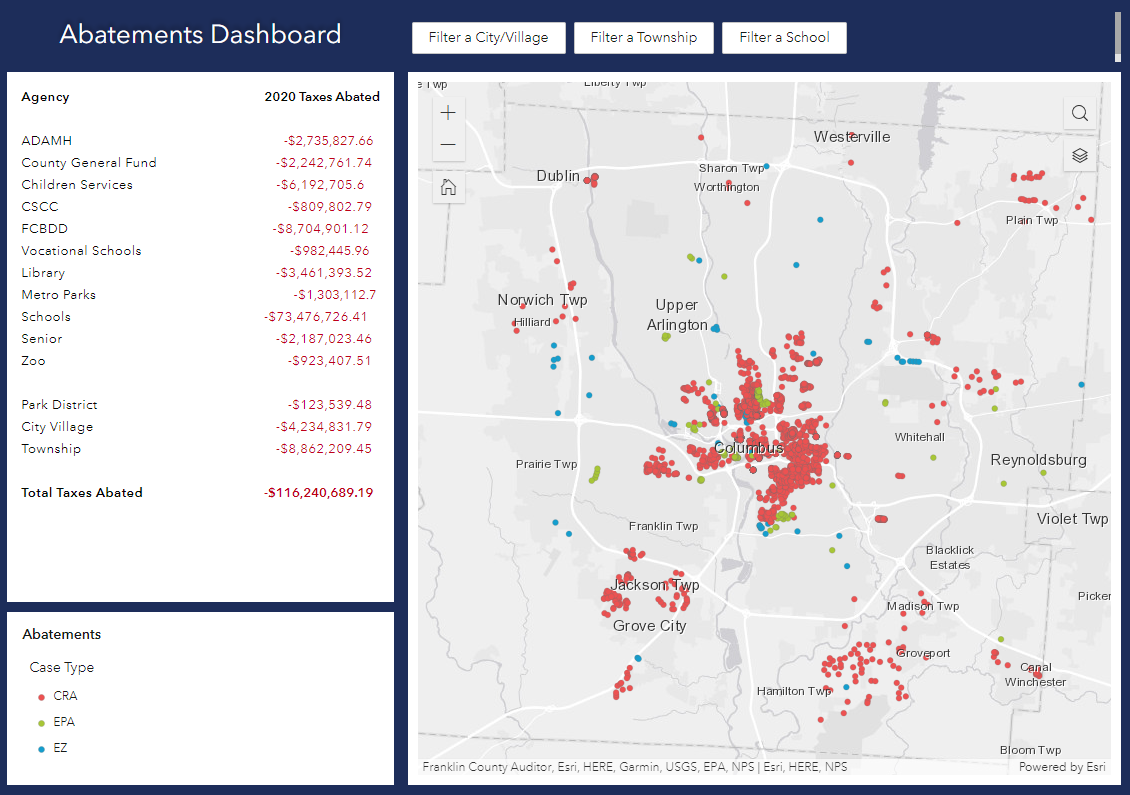Select the Children Services row label

coord(77,185)
